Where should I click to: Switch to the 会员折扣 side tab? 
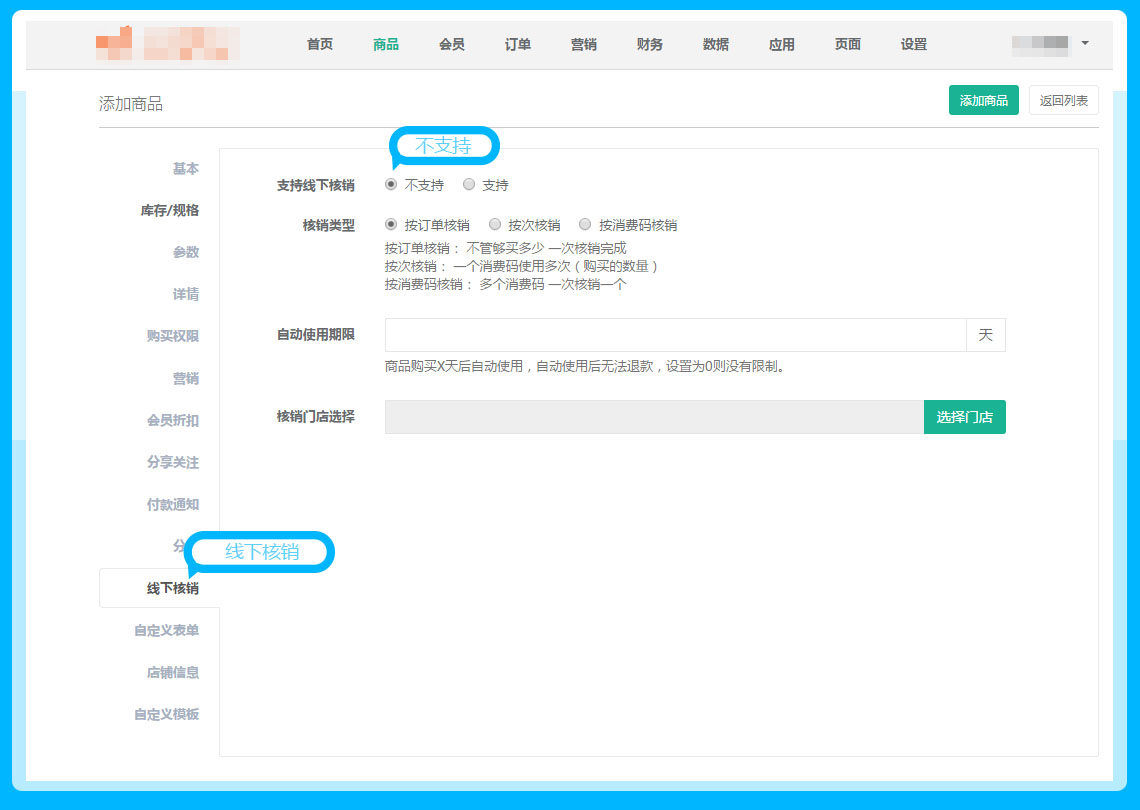[172, 420]
